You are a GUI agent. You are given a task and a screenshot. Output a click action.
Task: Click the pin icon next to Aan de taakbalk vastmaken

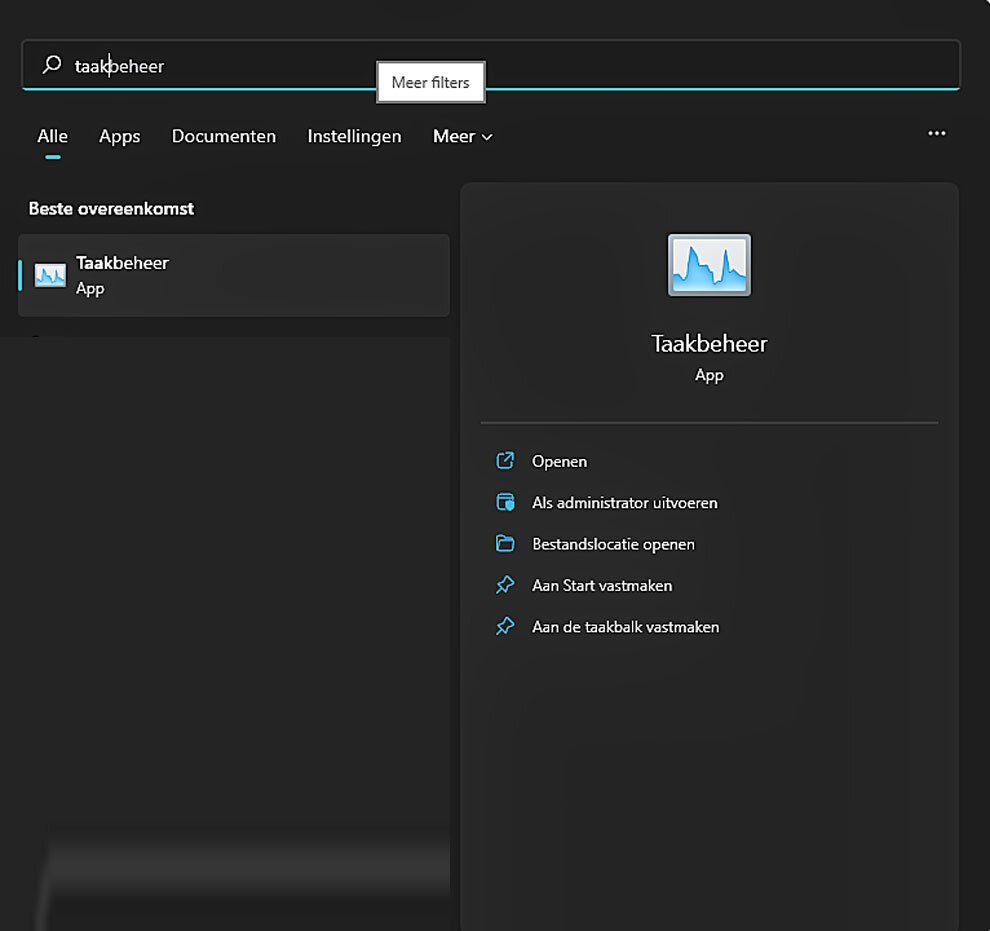pos(505,627)
